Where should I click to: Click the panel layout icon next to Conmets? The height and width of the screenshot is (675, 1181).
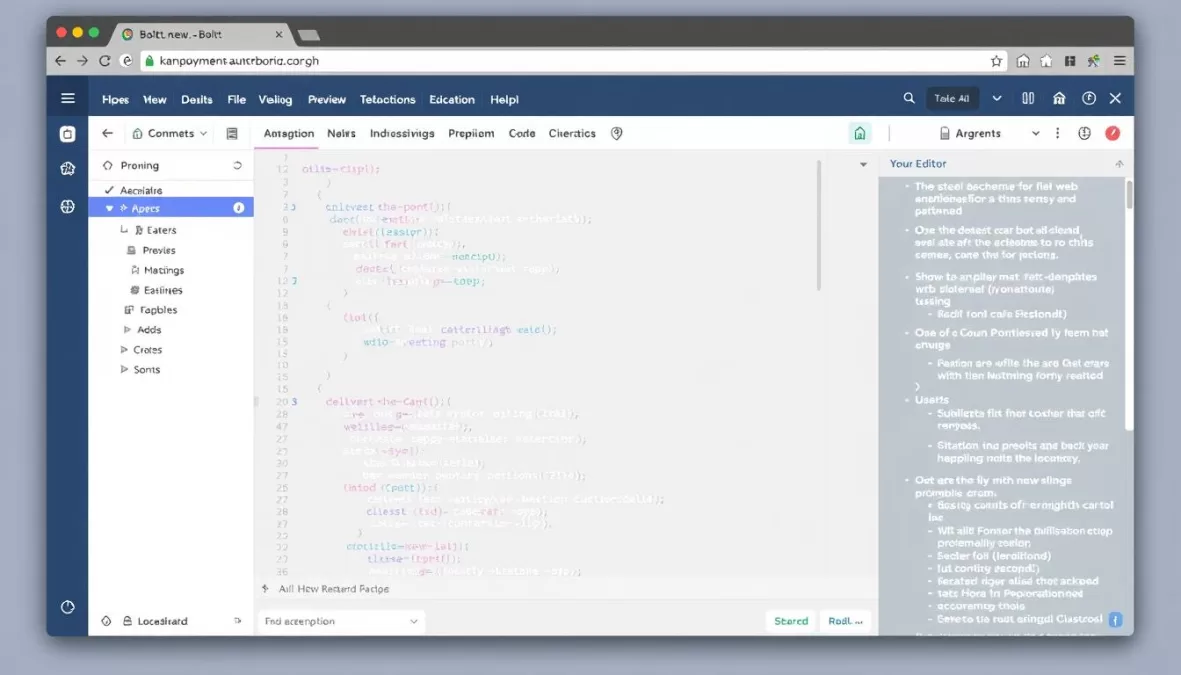[231, 132]
